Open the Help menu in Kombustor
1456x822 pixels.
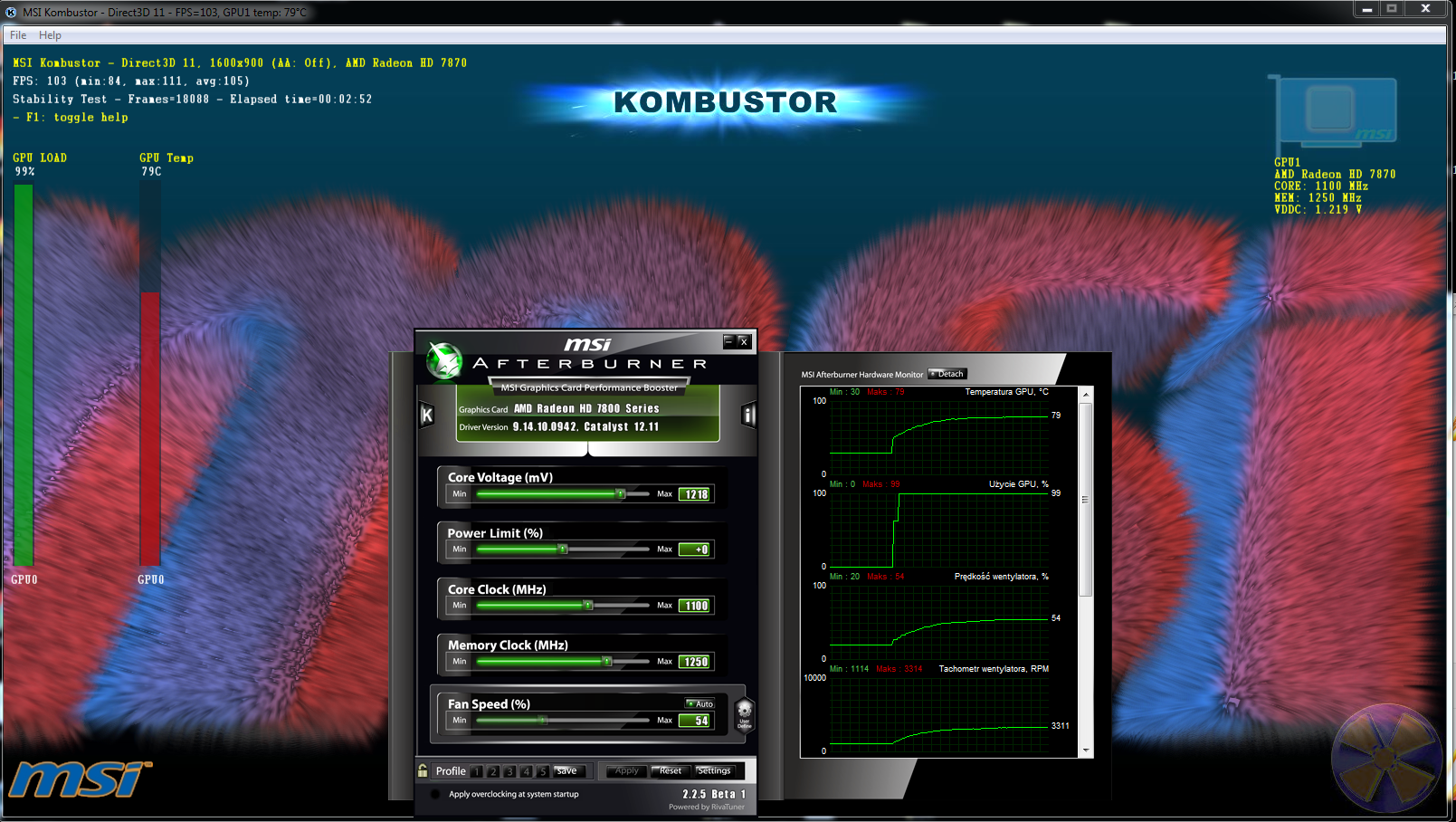click(x=50, y=35)
